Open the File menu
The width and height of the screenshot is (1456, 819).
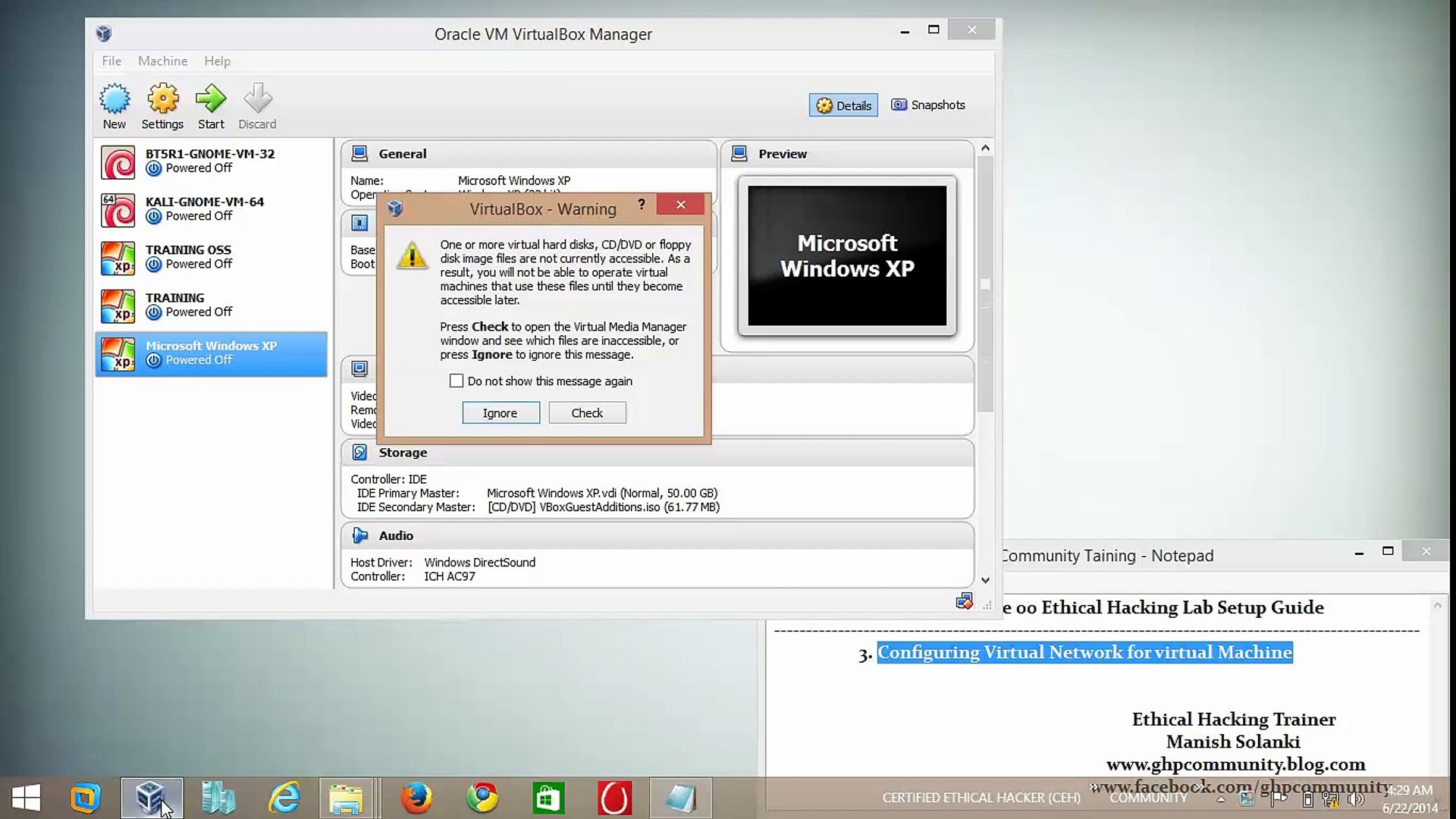tap(111, 61)
